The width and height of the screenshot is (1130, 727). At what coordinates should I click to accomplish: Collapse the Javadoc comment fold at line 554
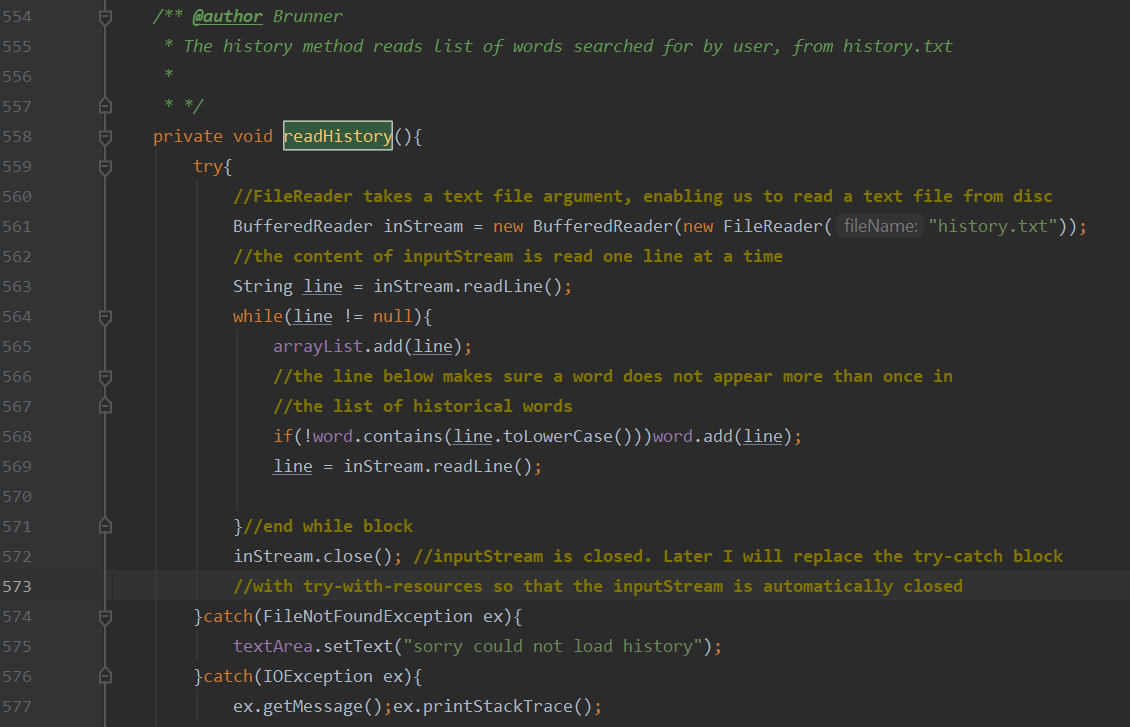(x=105, y=17)
